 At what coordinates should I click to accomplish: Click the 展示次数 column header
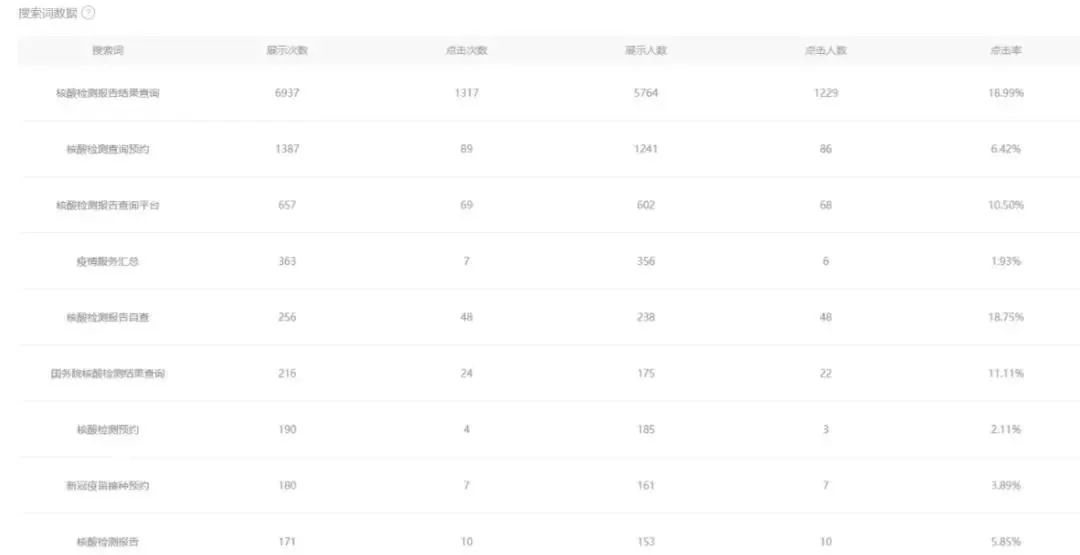pyautogui.click(x=287, y=50)
